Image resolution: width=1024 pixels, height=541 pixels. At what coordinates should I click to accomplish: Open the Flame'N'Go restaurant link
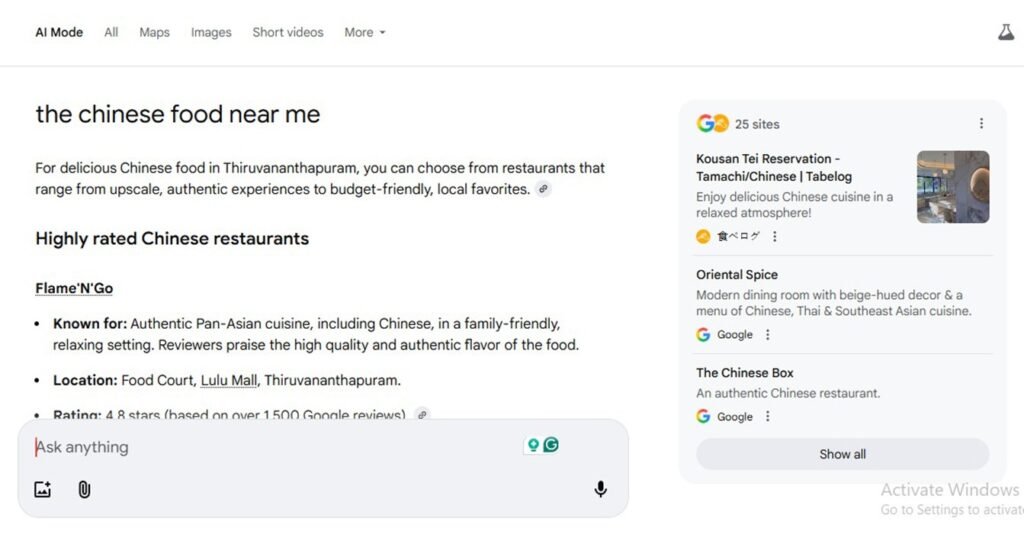[74, 288]
